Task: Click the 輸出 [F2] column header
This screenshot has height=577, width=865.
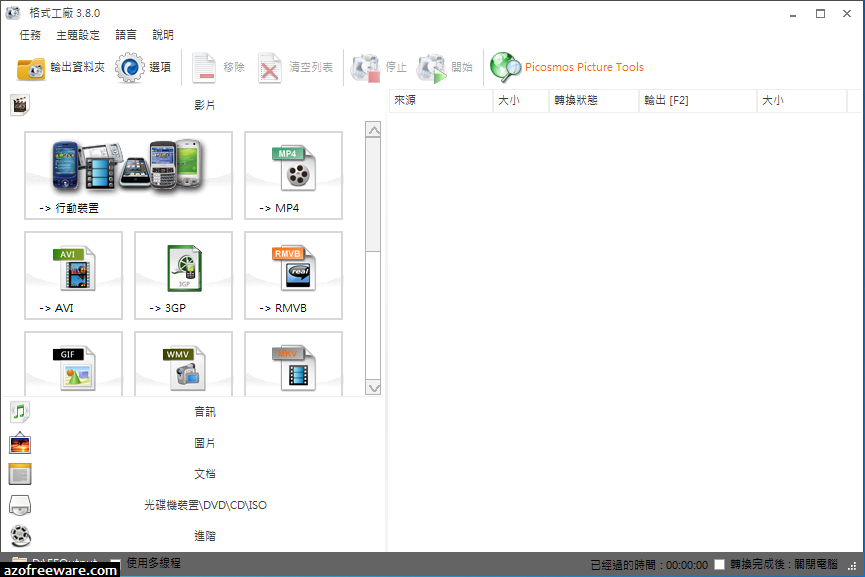Action: [x=698, y=100]
